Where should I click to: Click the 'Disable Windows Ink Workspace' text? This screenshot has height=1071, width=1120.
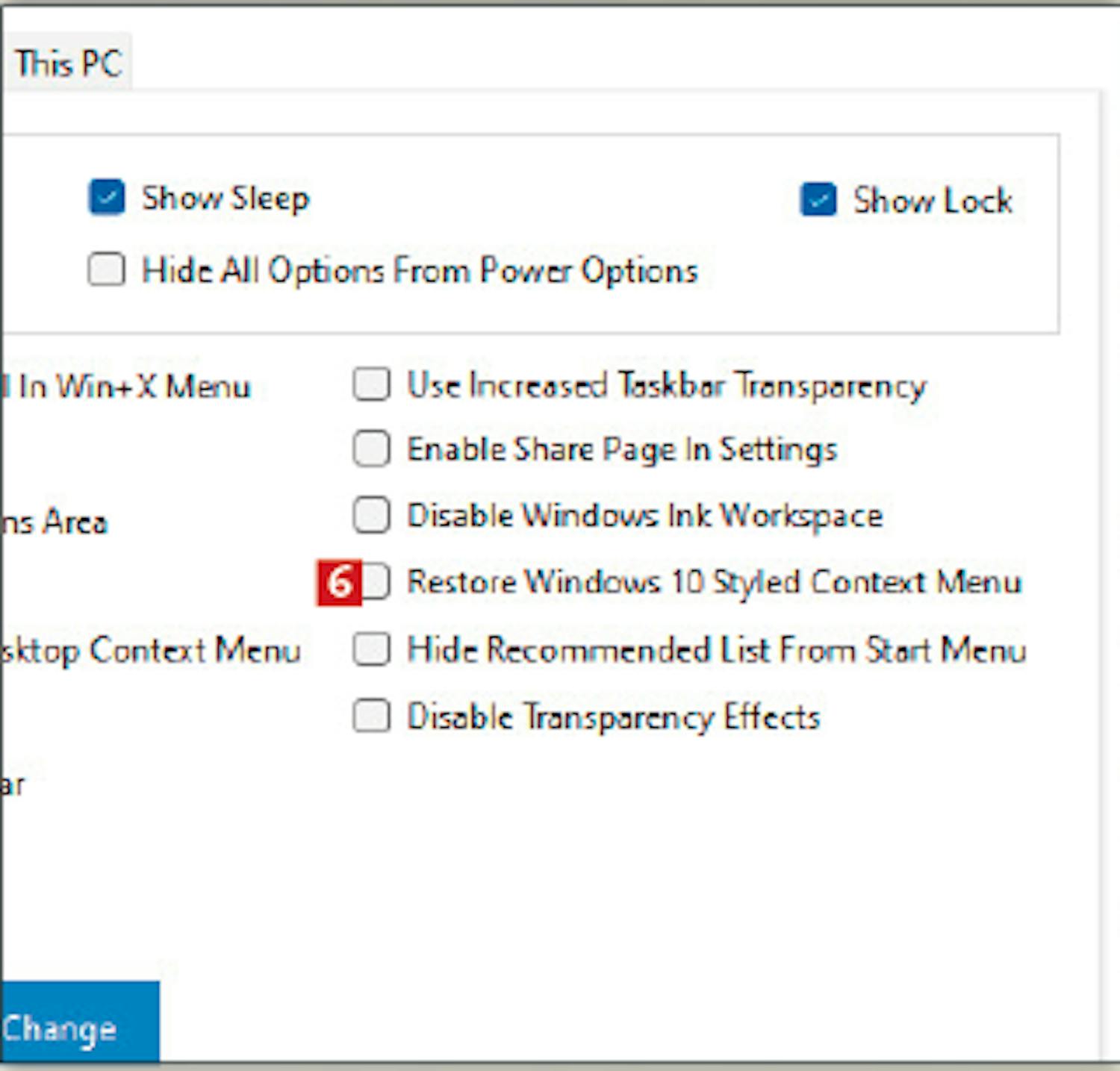[644, 516]
